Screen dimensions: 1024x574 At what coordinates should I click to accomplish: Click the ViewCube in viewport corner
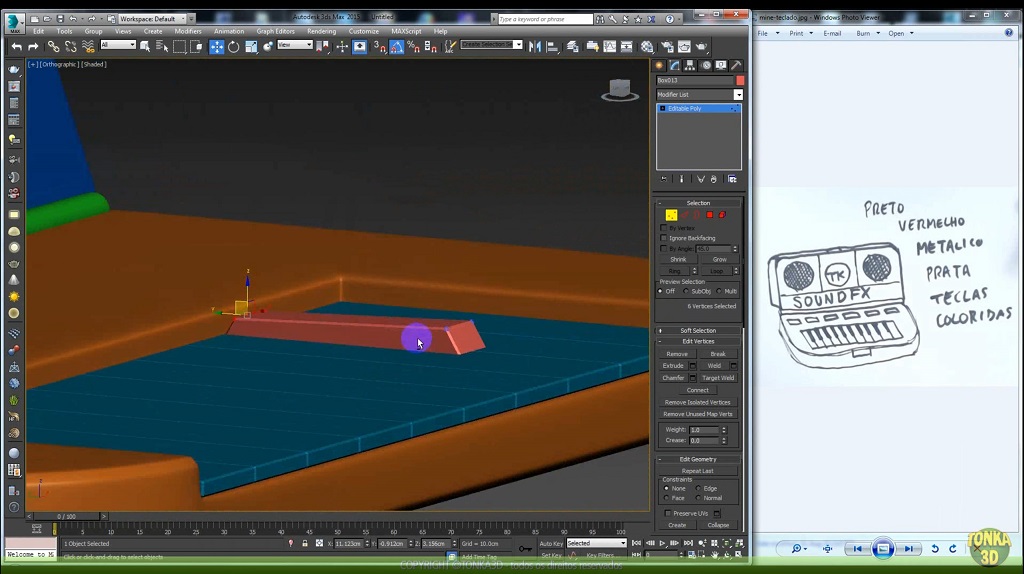click(620, 90)
